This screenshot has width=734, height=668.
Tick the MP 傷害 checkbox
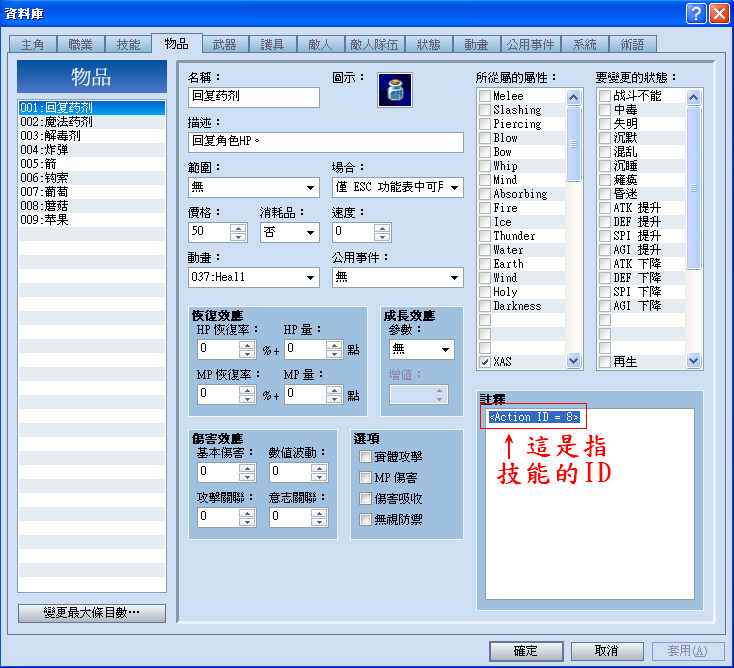click(x=365, y=477)
